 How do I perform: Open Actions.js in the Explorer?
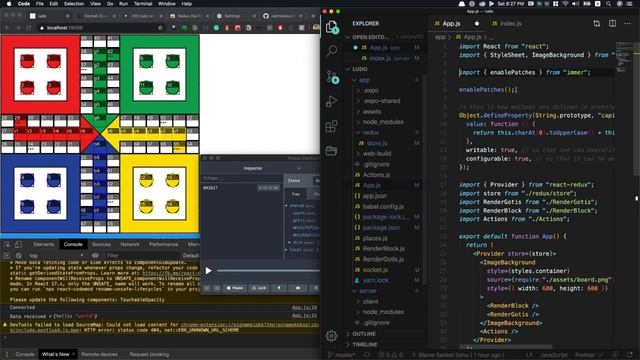[x=376, y=175]
